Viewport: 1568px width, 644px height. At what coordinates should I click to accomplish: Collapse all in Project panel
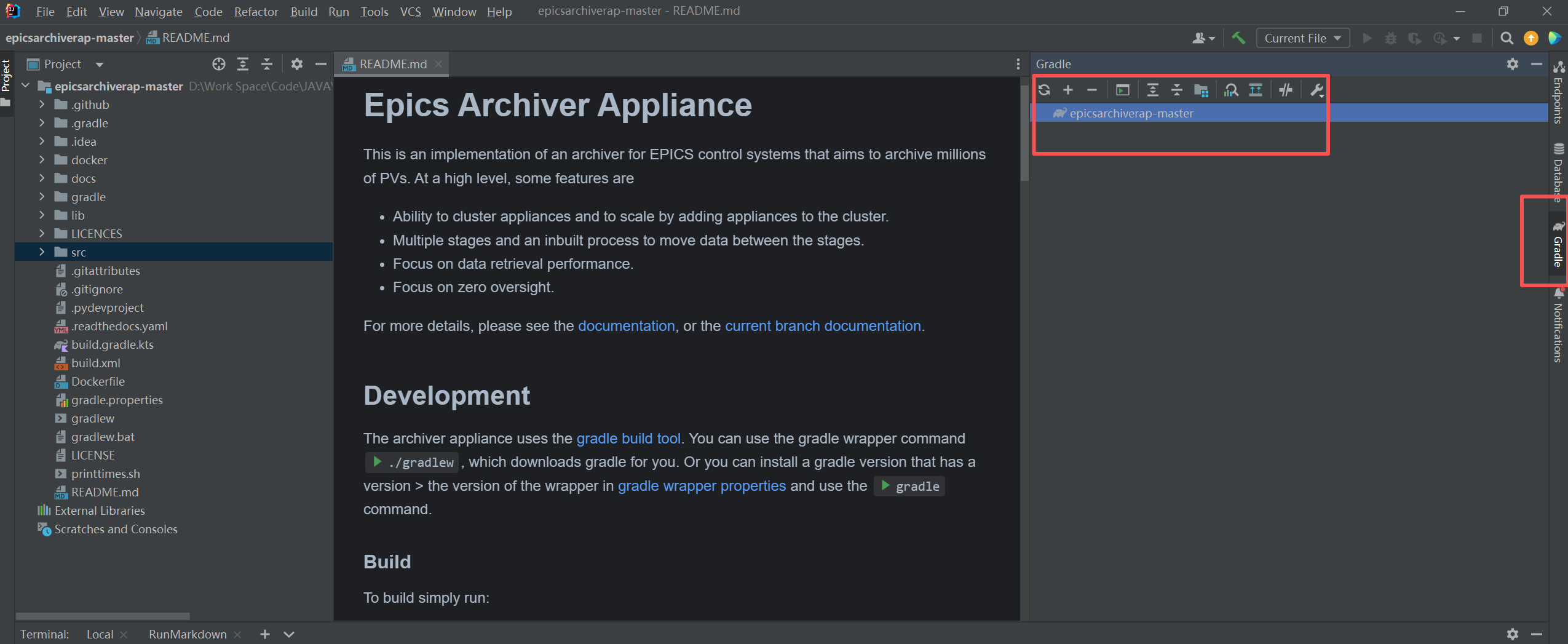267,64
